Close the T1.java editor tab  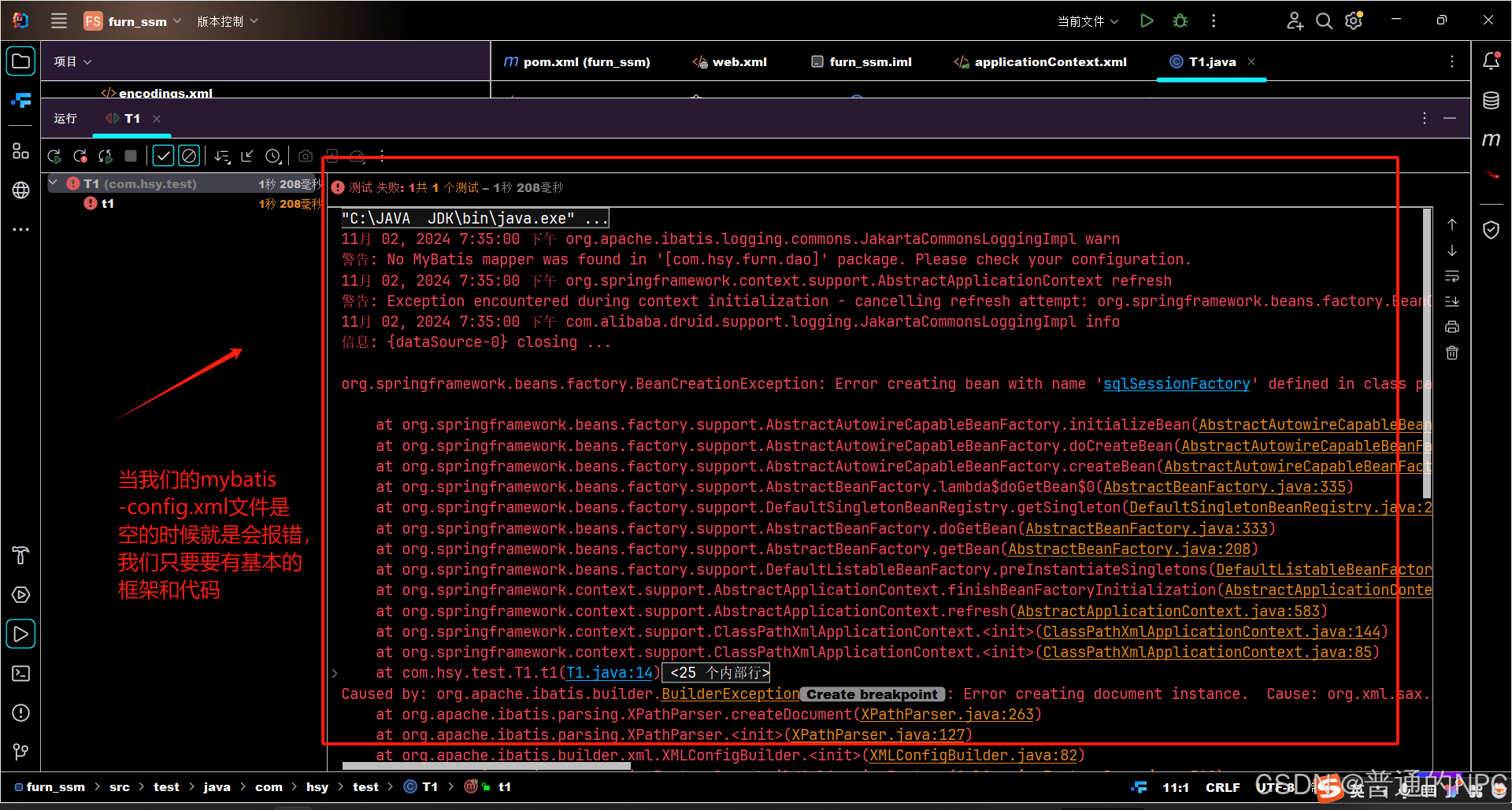(x=1251, y=61)
